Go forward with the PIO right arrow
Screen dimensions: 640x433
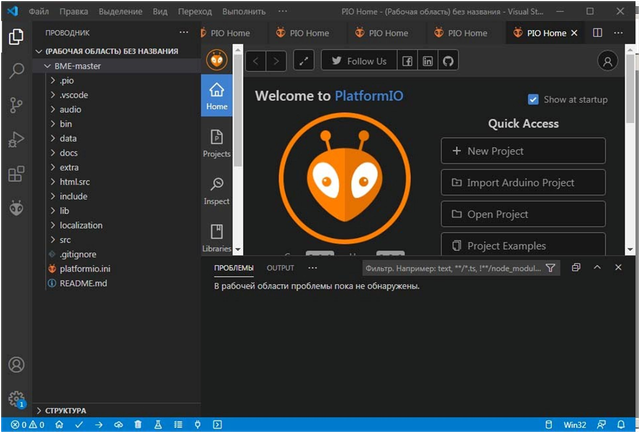click(x=276, y=61)
